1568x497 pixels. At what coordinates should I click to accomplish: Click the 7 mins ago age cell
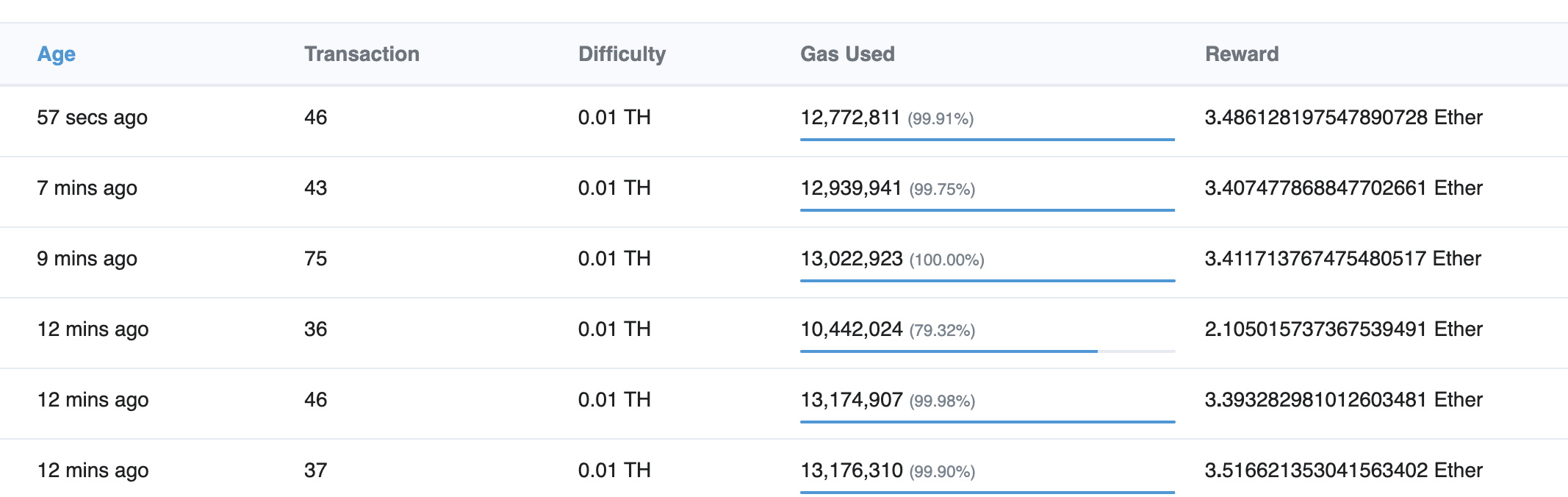pyautogui.click(x=87, y=188)
